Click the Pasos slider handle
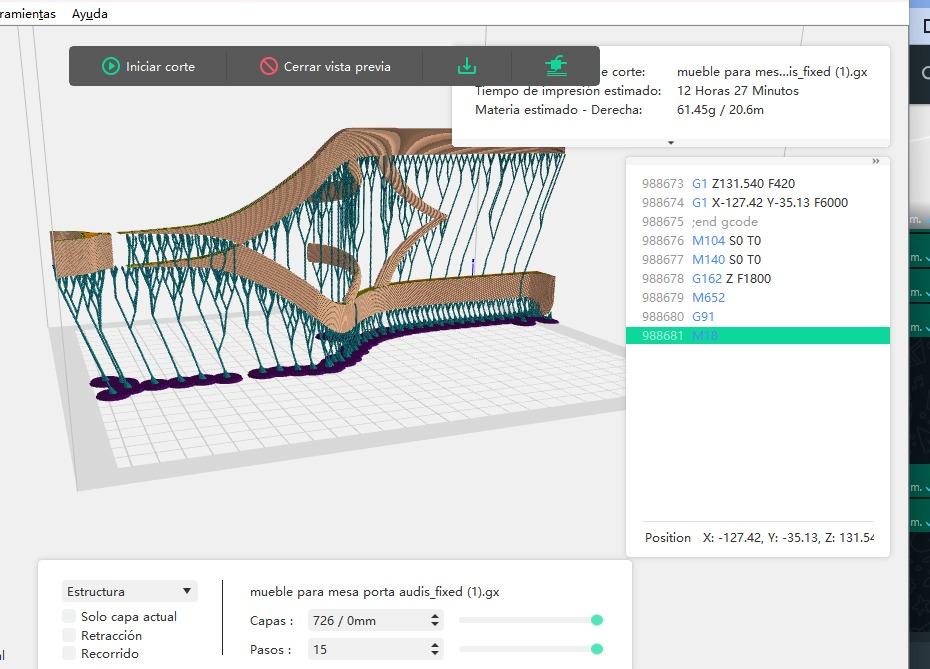Image resolution: width=930 pixels, height=669 pixels. pyautogui.click(x=597, y=649)
